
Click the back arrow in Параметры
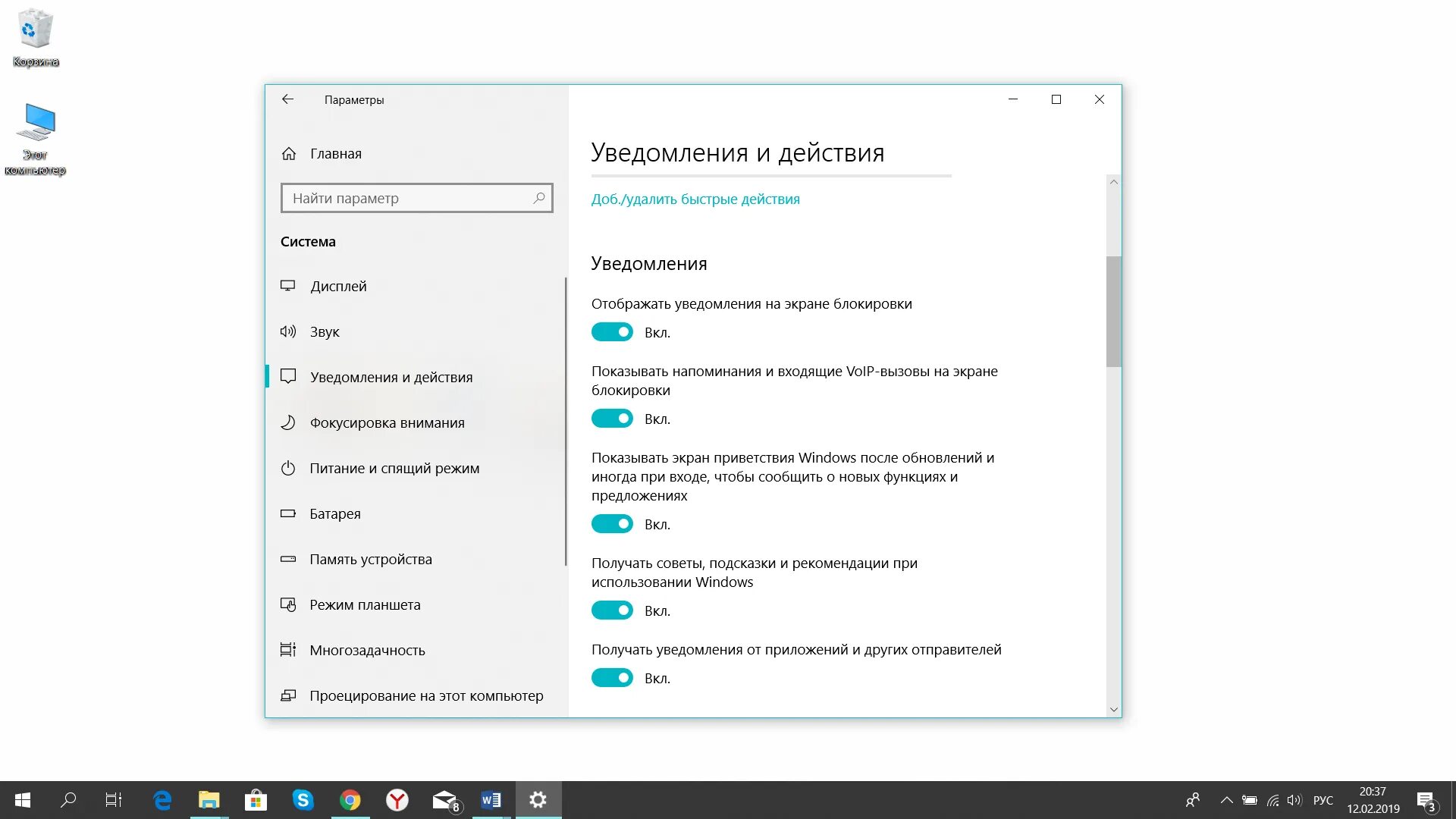pos(287,99)
